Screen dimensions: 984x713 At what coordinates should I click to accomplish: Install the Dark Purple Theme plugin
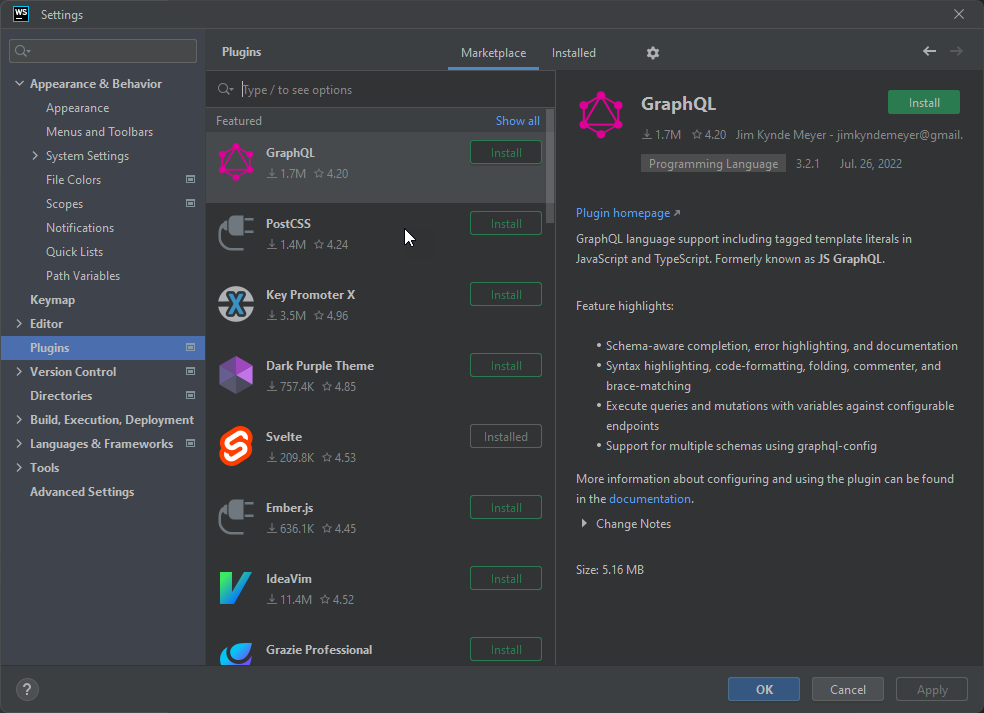coord(506,365)
